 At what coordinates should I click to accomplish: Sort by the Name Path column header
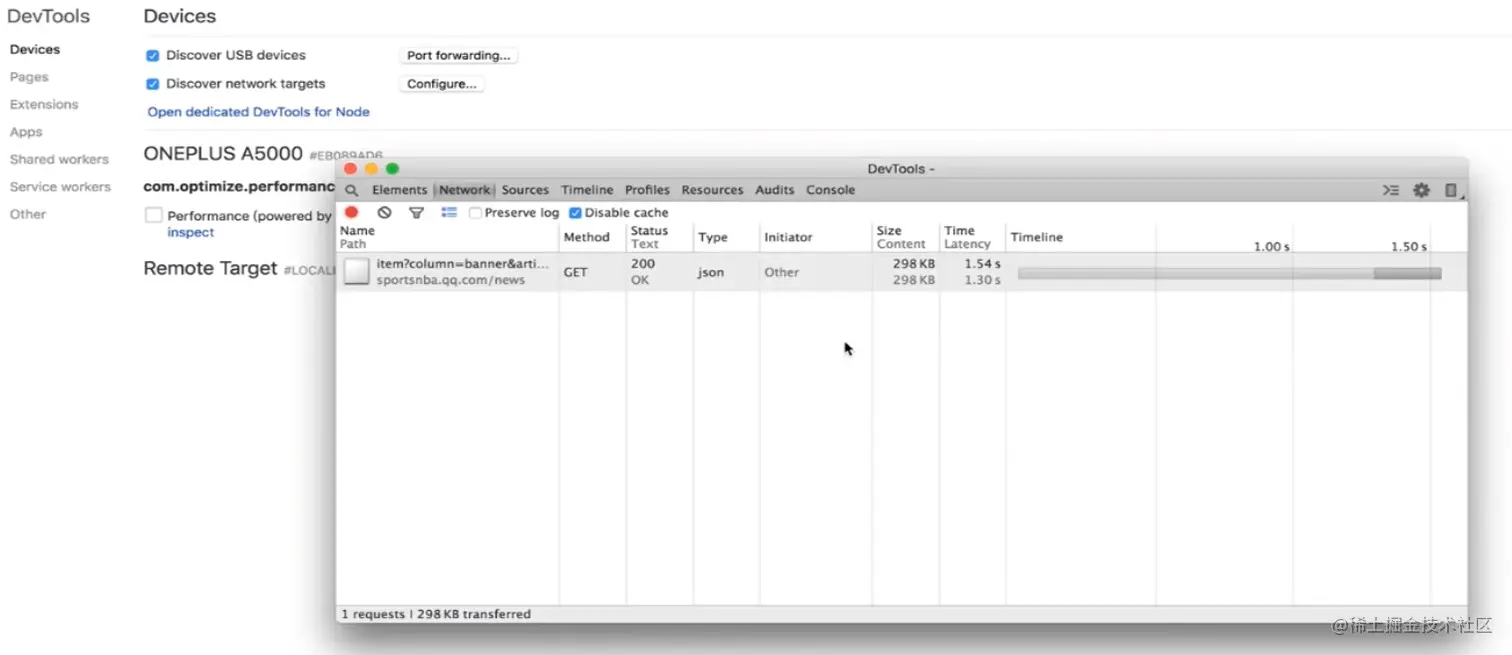(x=448, y=237)
